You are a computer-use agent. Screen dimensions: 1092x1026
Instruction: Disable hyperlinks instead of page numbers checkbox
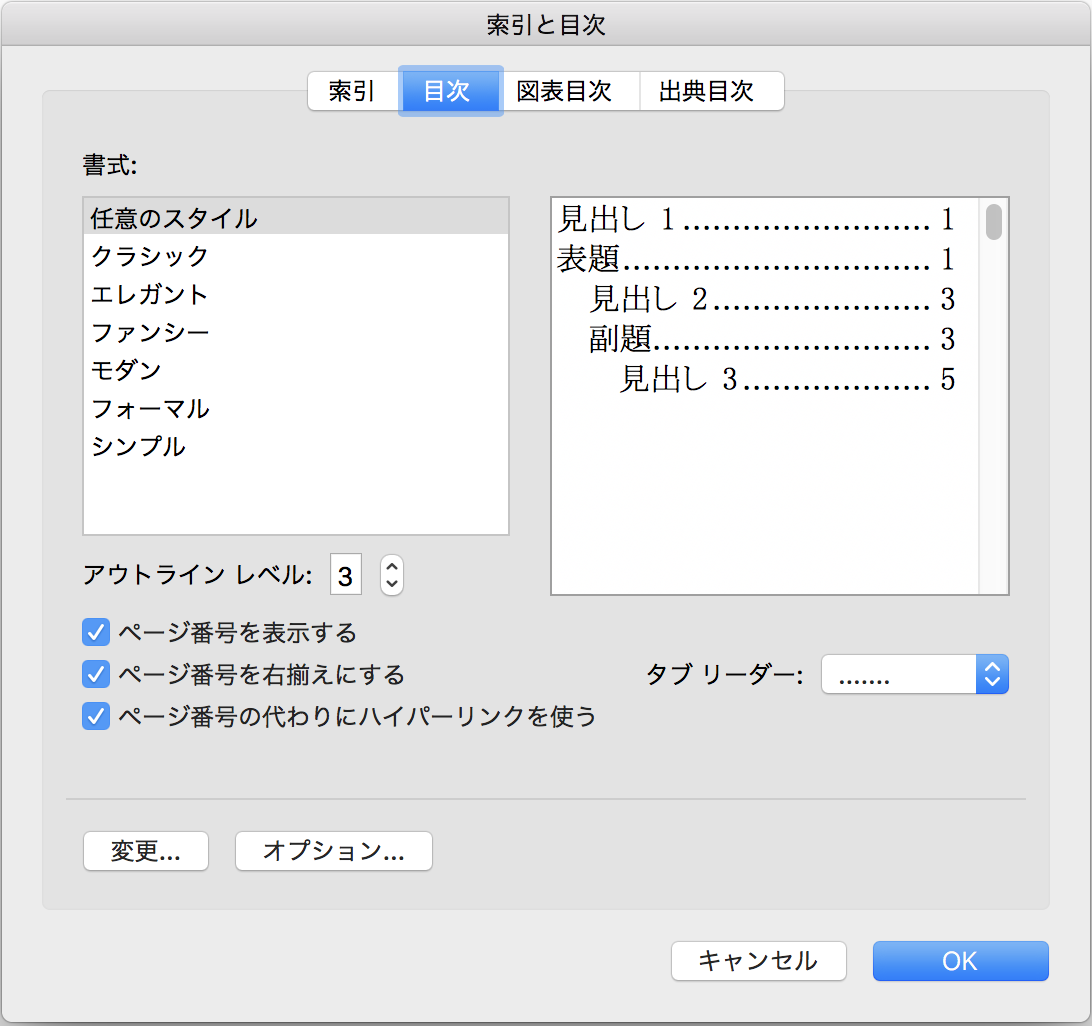[96, 716]
